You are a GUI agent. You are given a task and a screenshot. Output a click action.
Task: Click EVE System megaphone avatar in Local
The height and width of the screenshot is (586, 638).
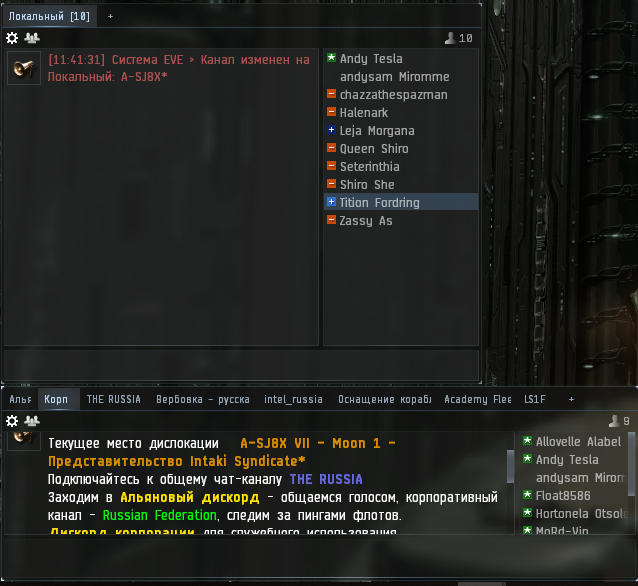24,68
